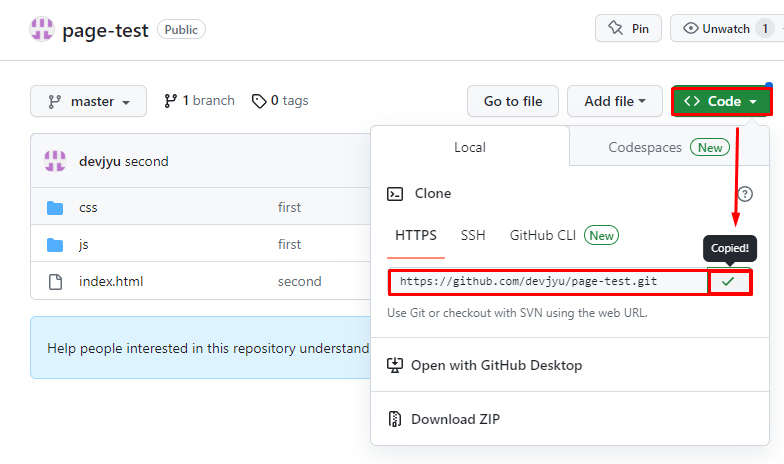Click the repository owner avatar beside page-test
Viewport: 784px width, 464px height.
(42, 28)
